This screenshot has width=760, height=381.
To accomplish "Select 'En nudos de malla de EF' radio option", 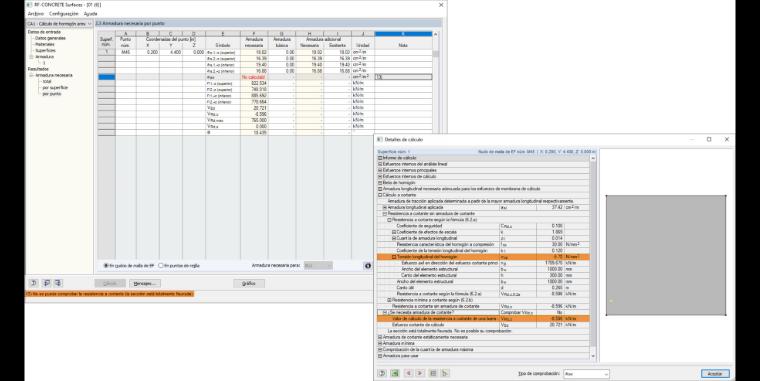I will pos(106,266).
